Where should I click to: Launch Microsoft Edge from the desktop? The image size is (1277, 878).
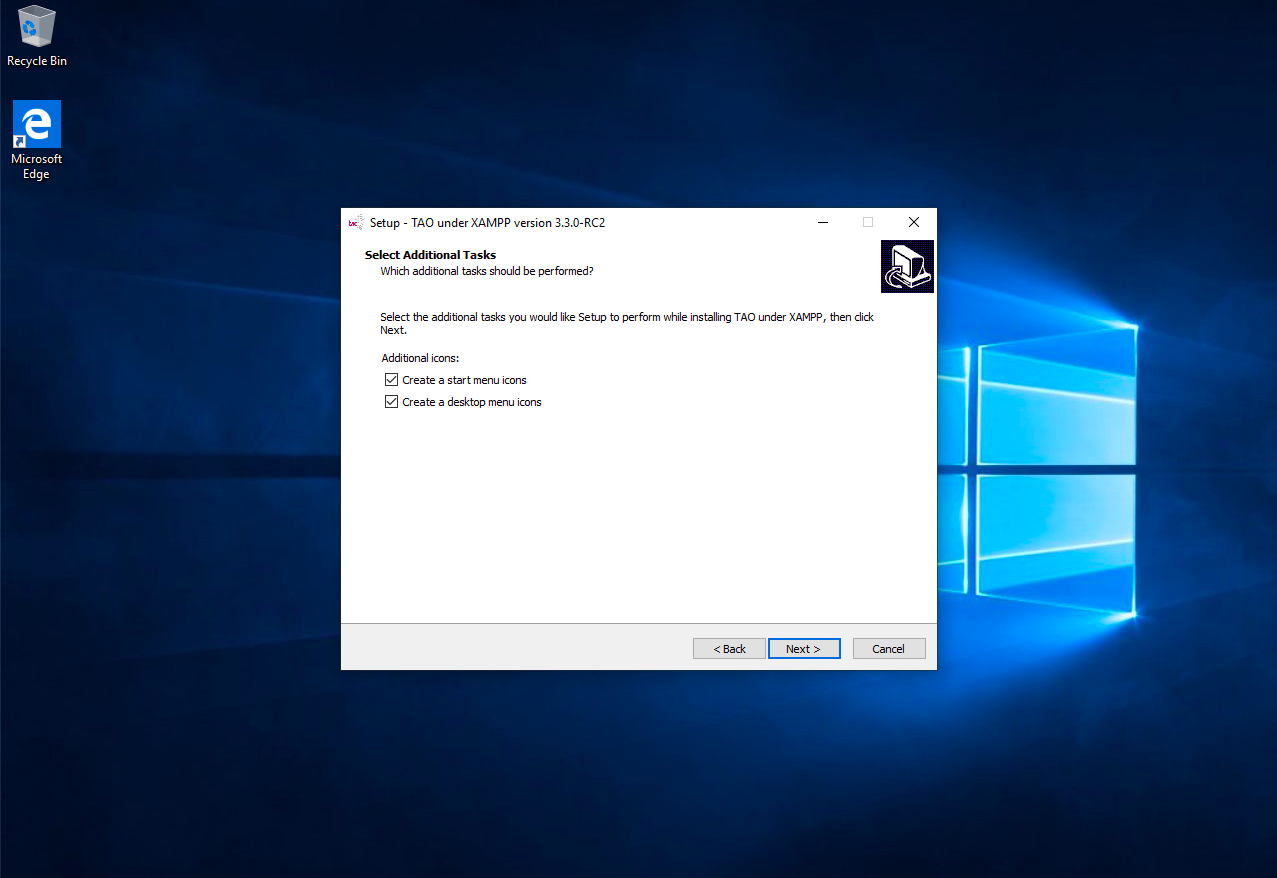pos(36,122)
